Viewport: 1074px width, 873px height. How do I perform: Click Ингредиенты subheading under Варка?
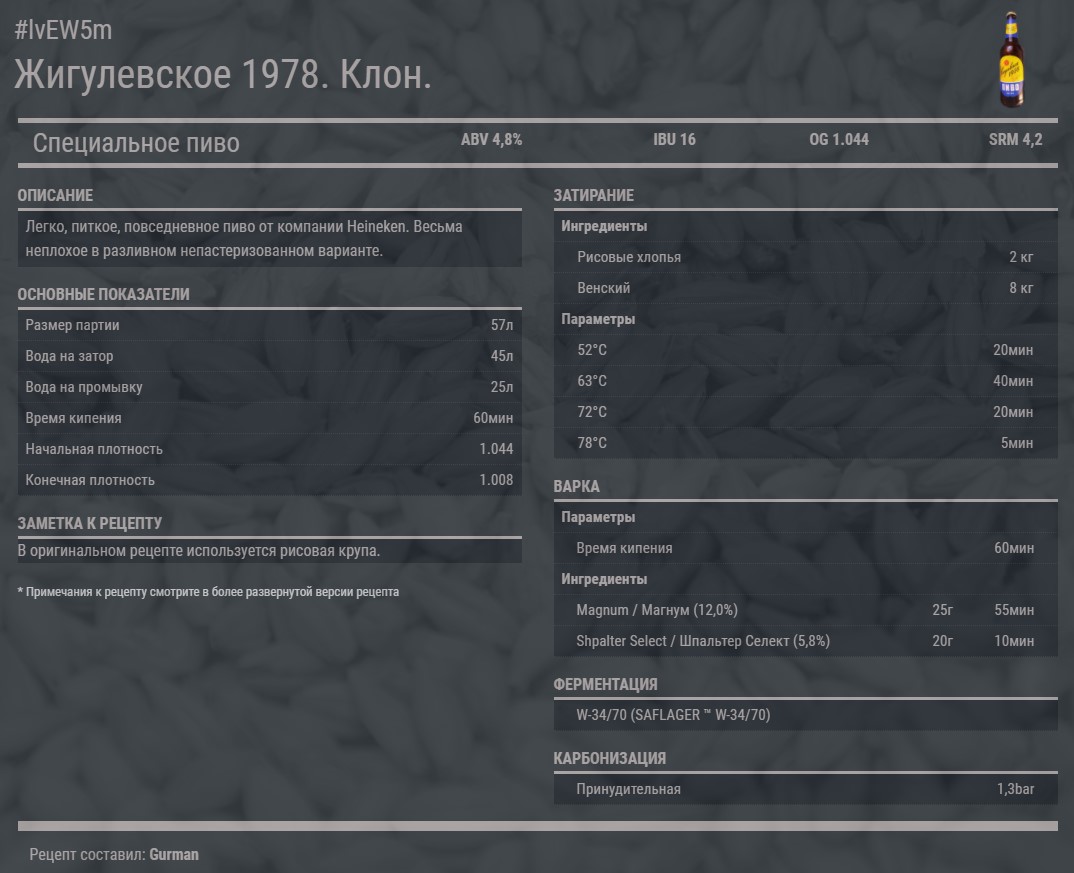(604, 579)
